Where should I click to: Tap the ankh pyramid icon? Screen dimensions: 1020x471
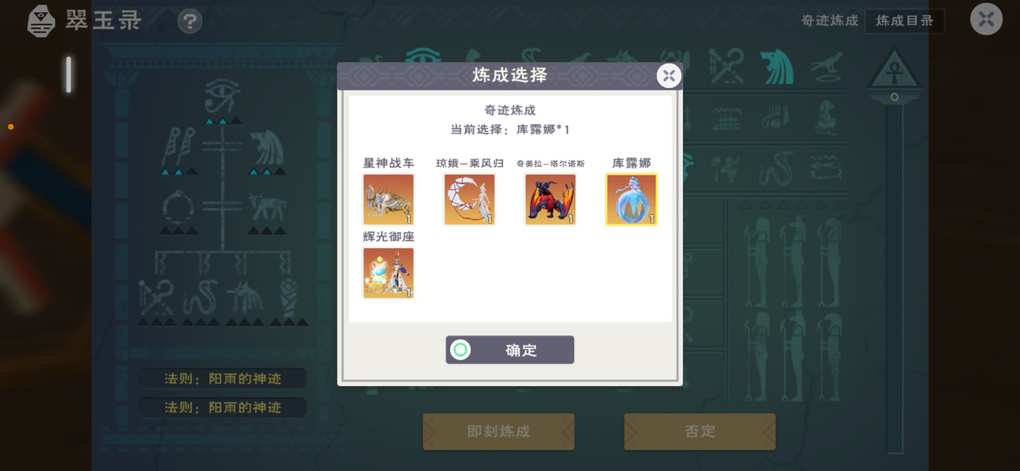point(895,72)
